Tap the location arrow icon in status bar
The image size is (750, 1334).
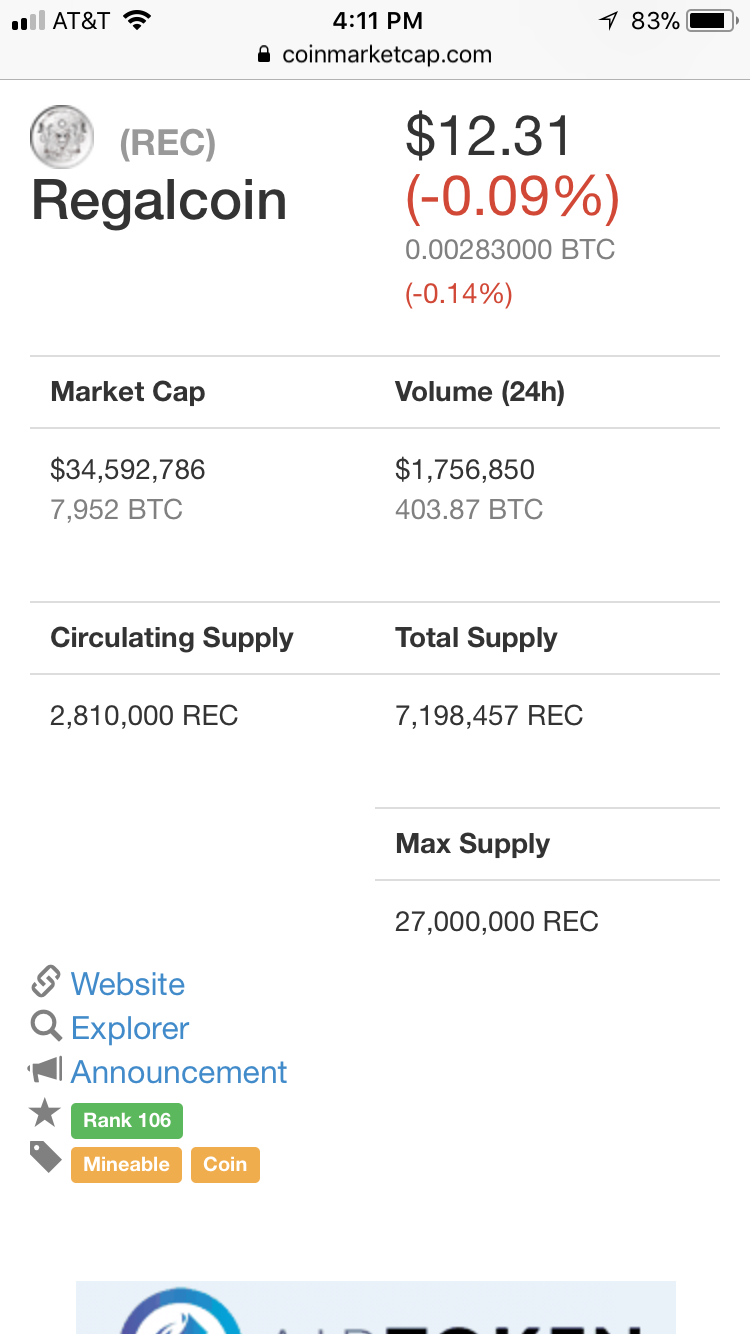[x=608, y=20]
